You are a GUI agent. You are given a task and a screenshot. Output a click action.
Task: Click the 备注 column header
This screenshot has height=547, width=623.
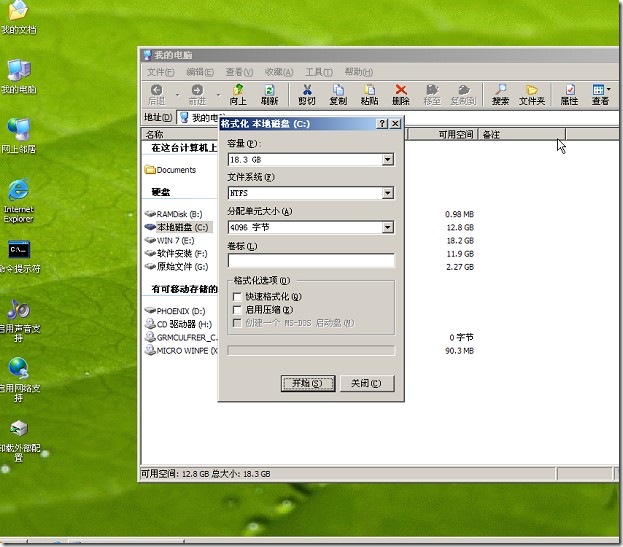[522, 134]
